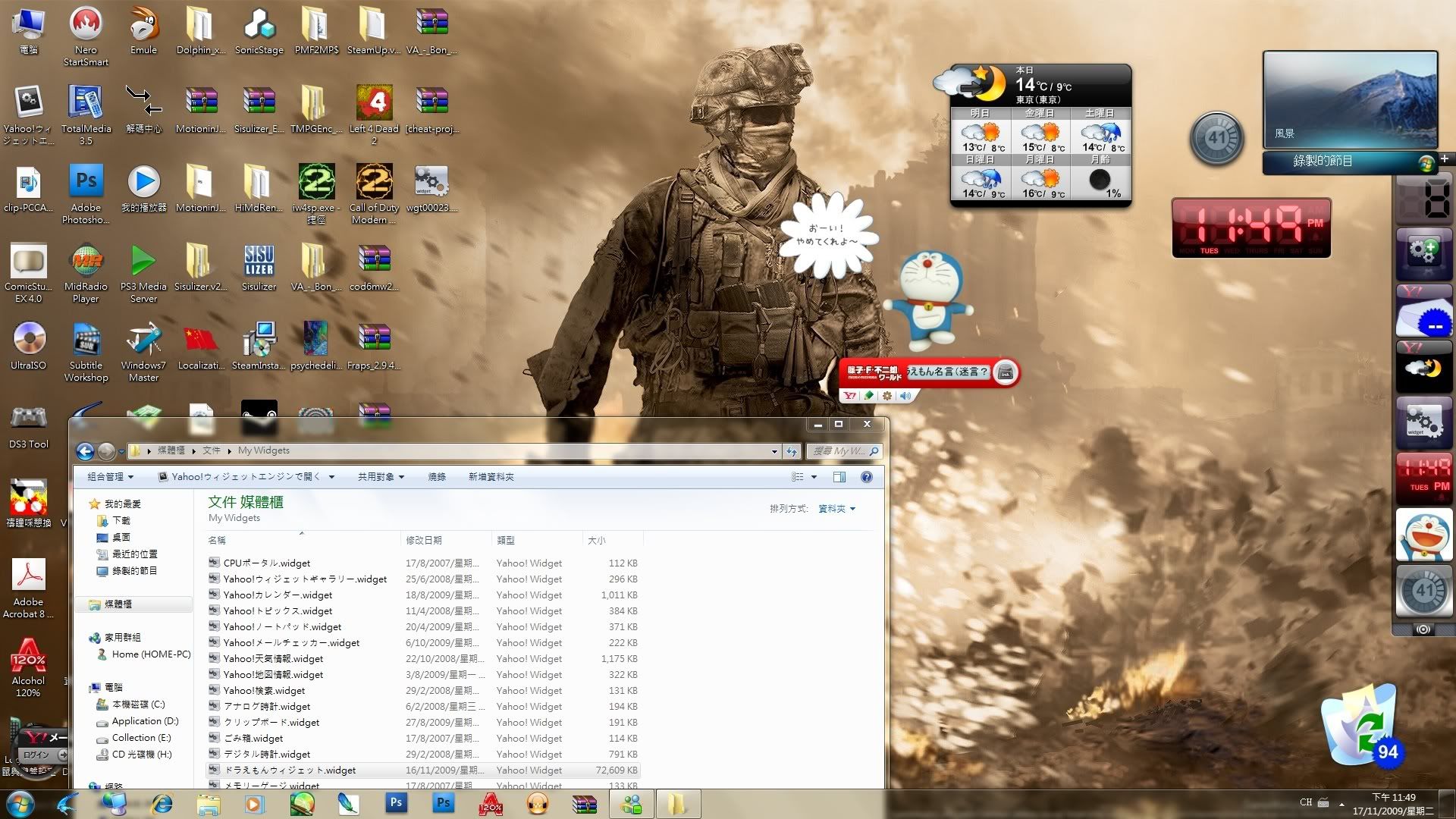Select Yahoo!天気情報.widget file
The height and width of the screenshot is (819, 1456).
coord(424,659)
